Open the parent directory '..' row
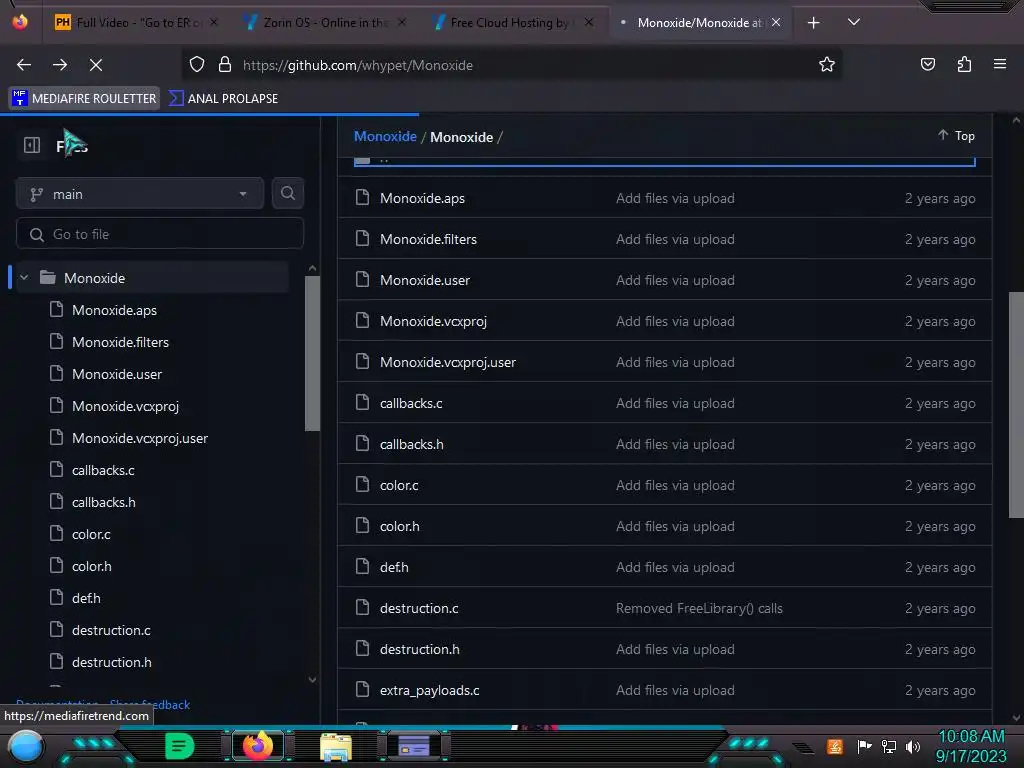The image size is (1024, 768). tap(664, 160)
